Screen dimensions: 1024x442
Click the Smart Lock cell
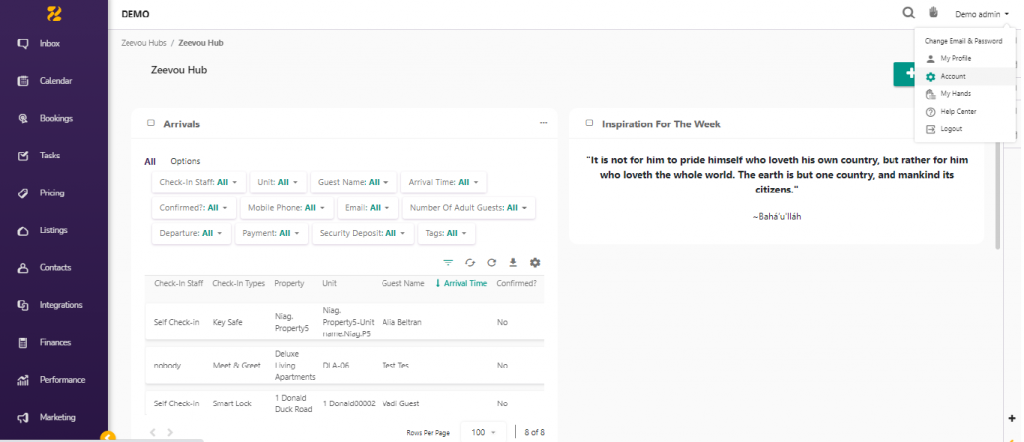pyautogui.click(x=232, y=403)
